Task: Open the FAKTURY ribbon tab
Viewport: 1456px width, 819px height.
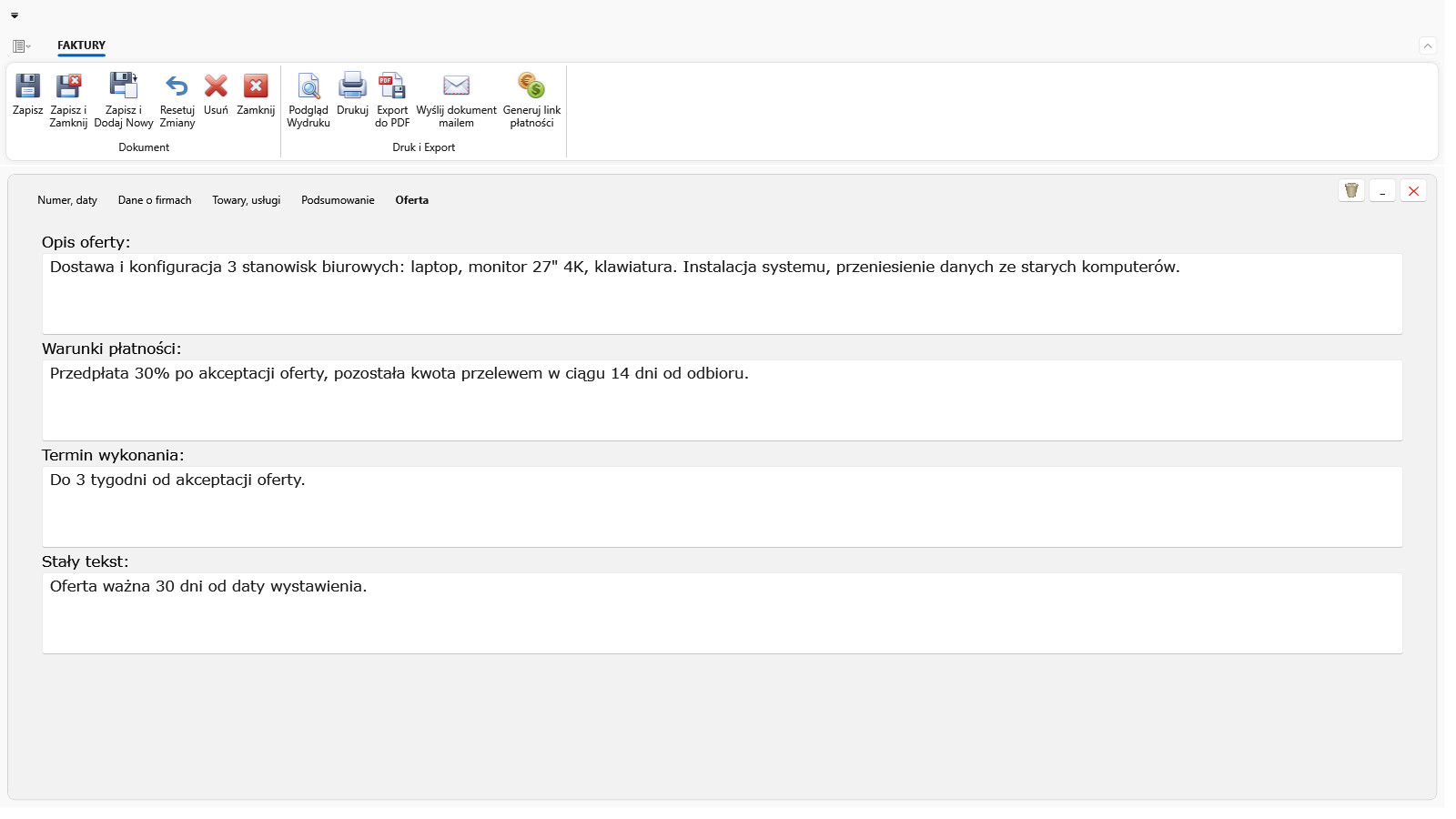Action: [x=81, y=45]
